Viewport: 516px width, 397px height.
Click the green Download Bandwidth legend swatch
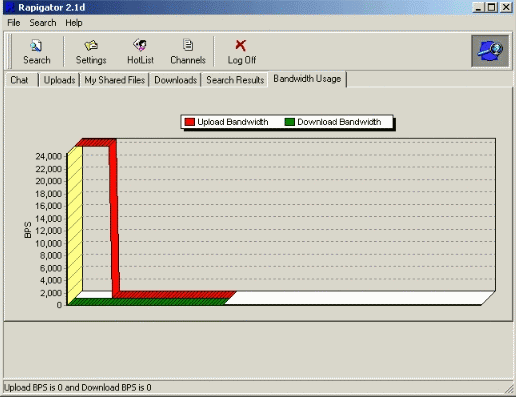pyautogui.click(x=290, y=122)
